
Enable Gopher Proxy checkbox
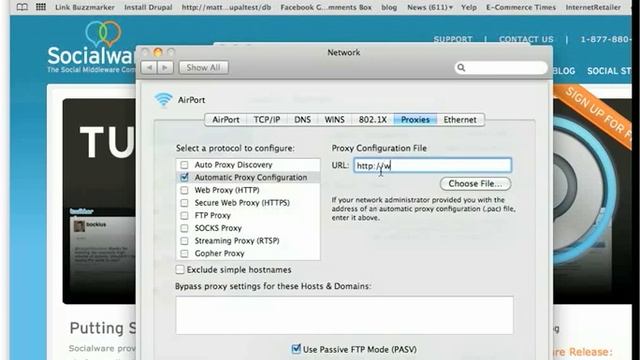(x=184, y=253)
